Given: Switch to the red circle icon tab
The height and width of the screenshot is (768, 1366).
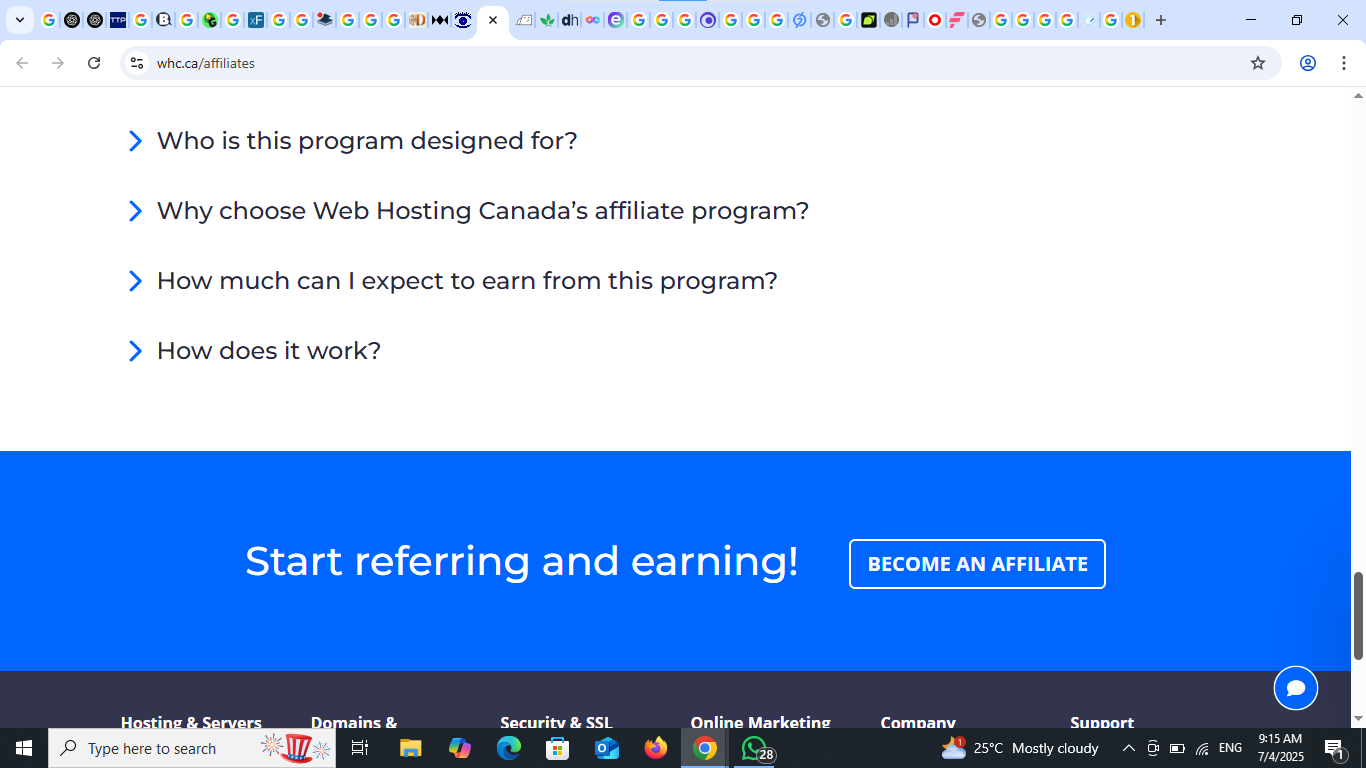Looking at the screenshot, I should (935, 20).
